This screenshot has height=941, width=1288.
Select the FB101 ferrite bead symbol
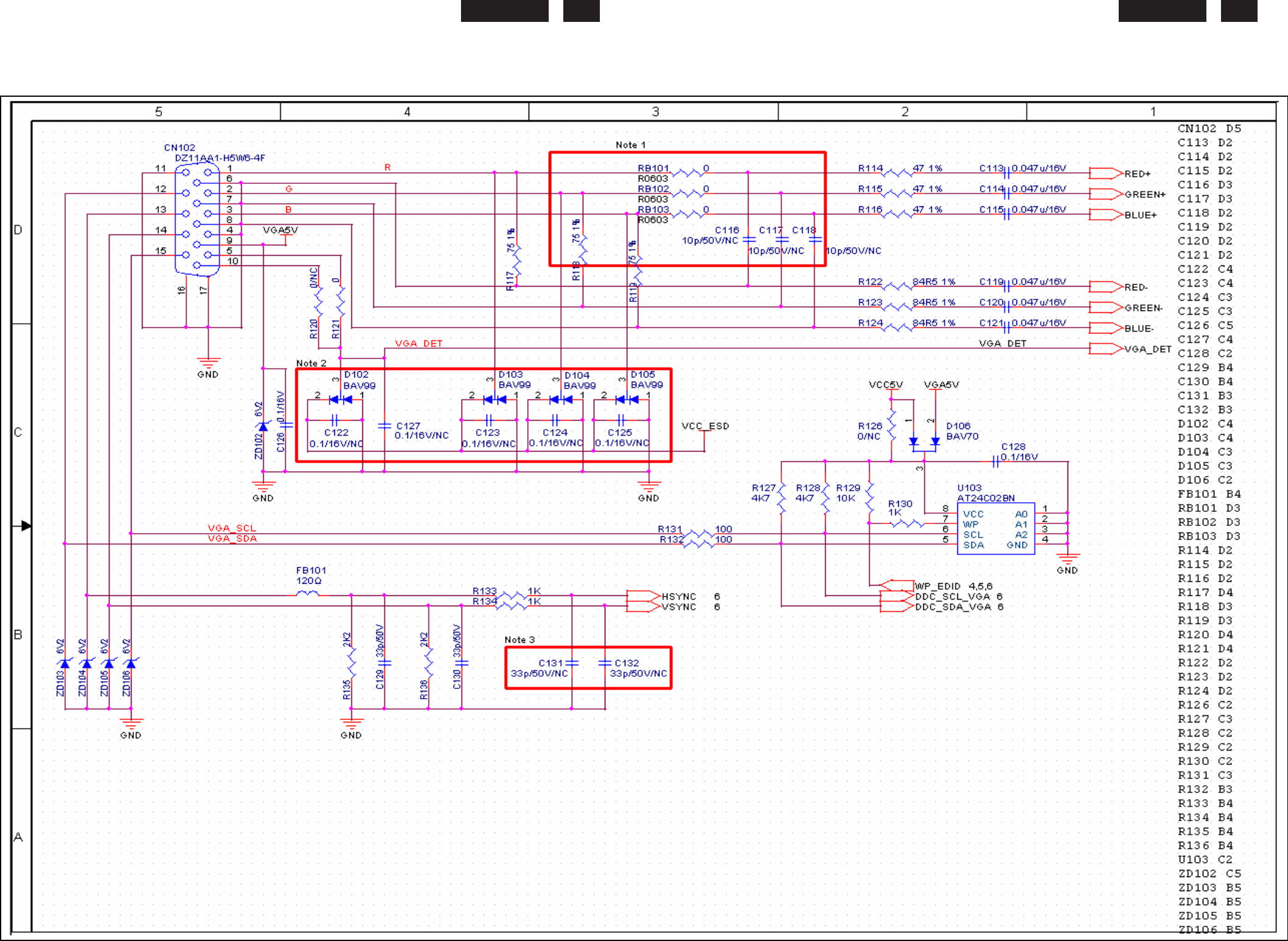[x=307, y=593]
